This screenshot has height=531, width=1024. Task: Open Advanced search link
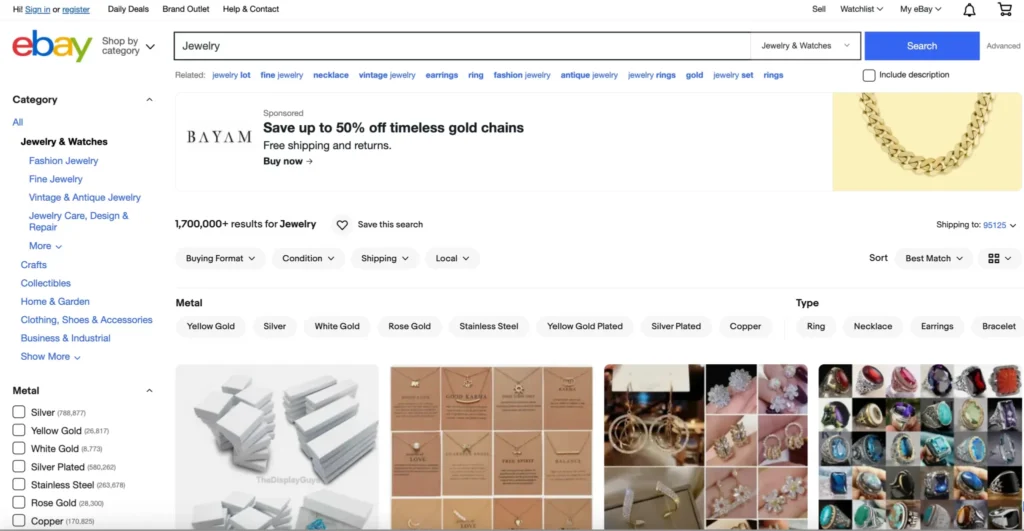click(1003, 46)
